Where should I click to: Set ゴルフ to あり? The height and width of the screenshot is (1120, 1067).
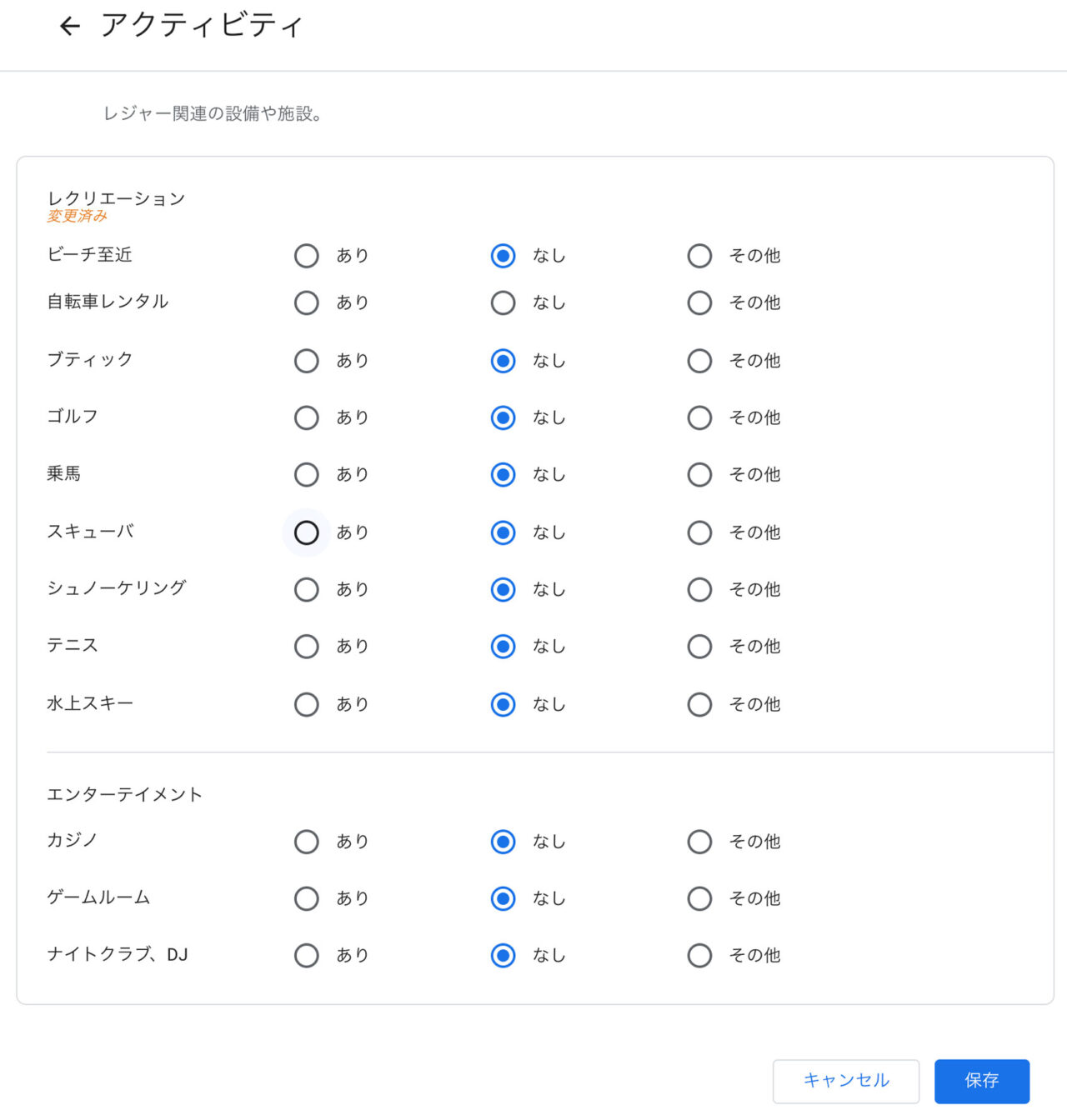click(x=307, y=417)
